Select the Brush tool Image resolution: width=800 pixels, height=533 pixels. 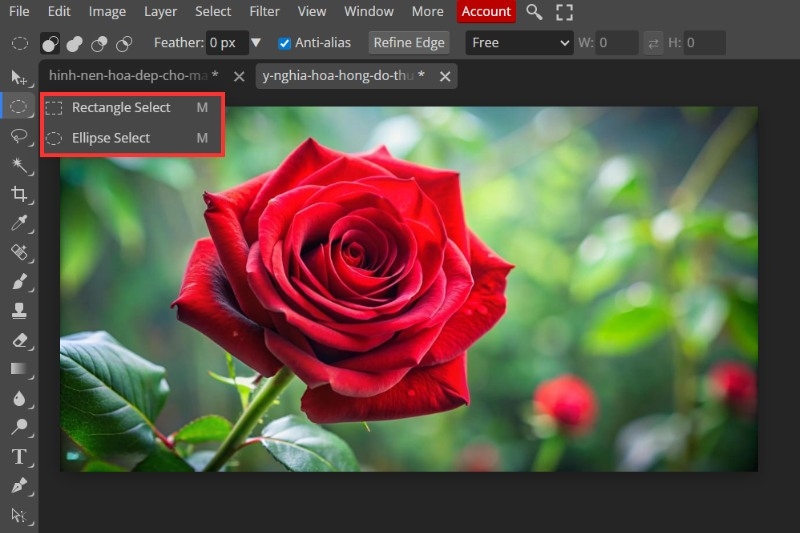pos(19,281)
